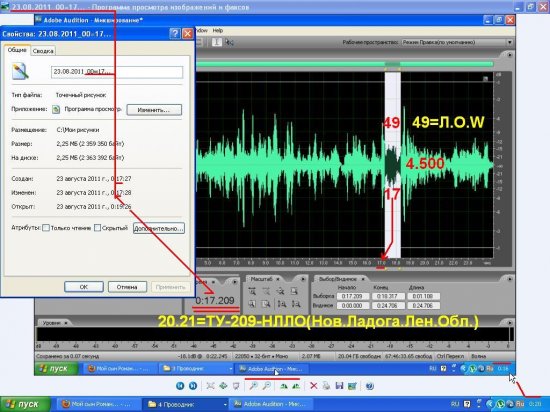Open the Масштаб panel options arrow
Image resolution: width=550 pixels, height=412 pixels.
point(303,279)
